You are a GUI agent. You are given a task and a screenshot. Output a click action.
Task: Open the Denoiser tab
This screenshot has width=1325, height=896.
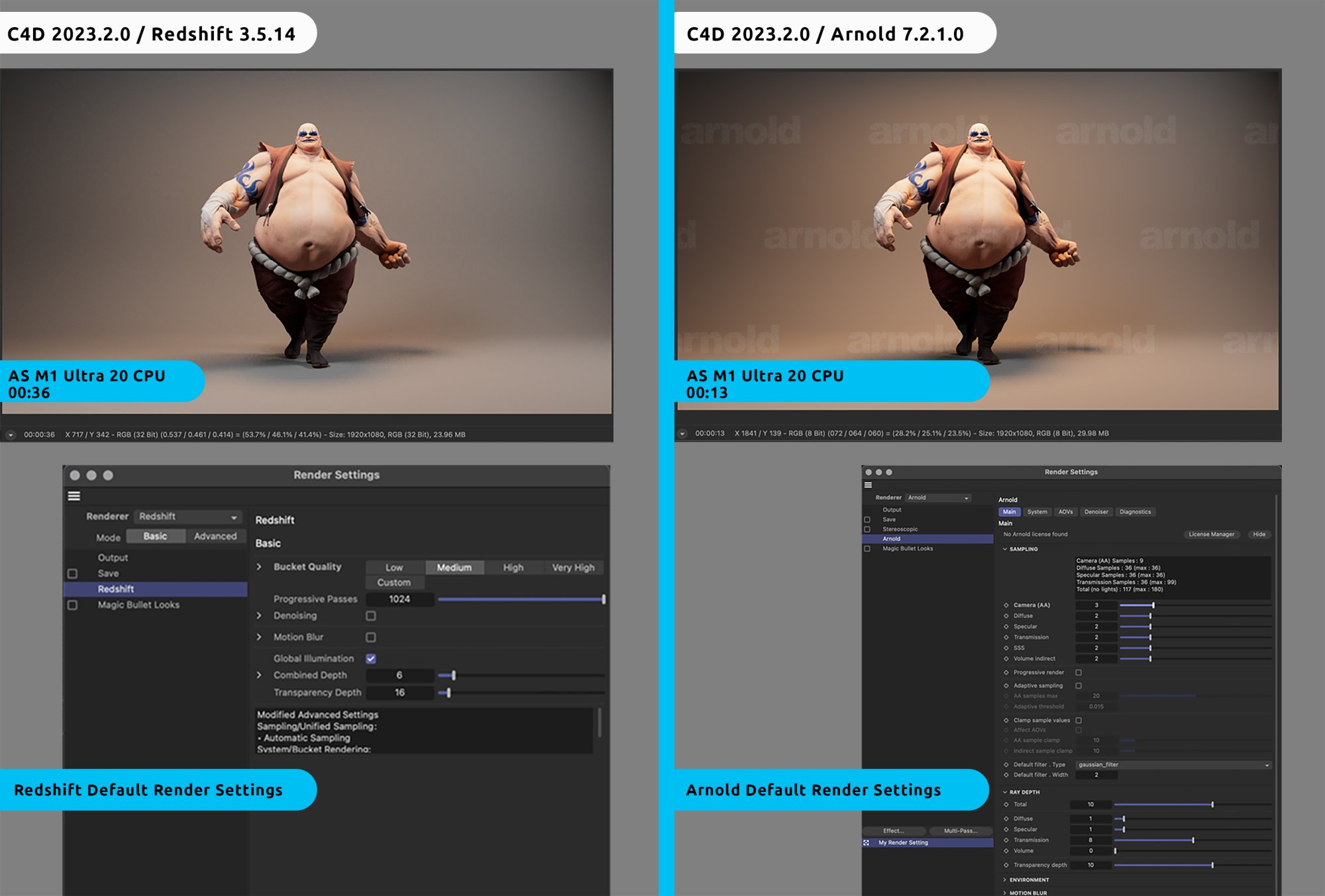(x=1096, y=512)
